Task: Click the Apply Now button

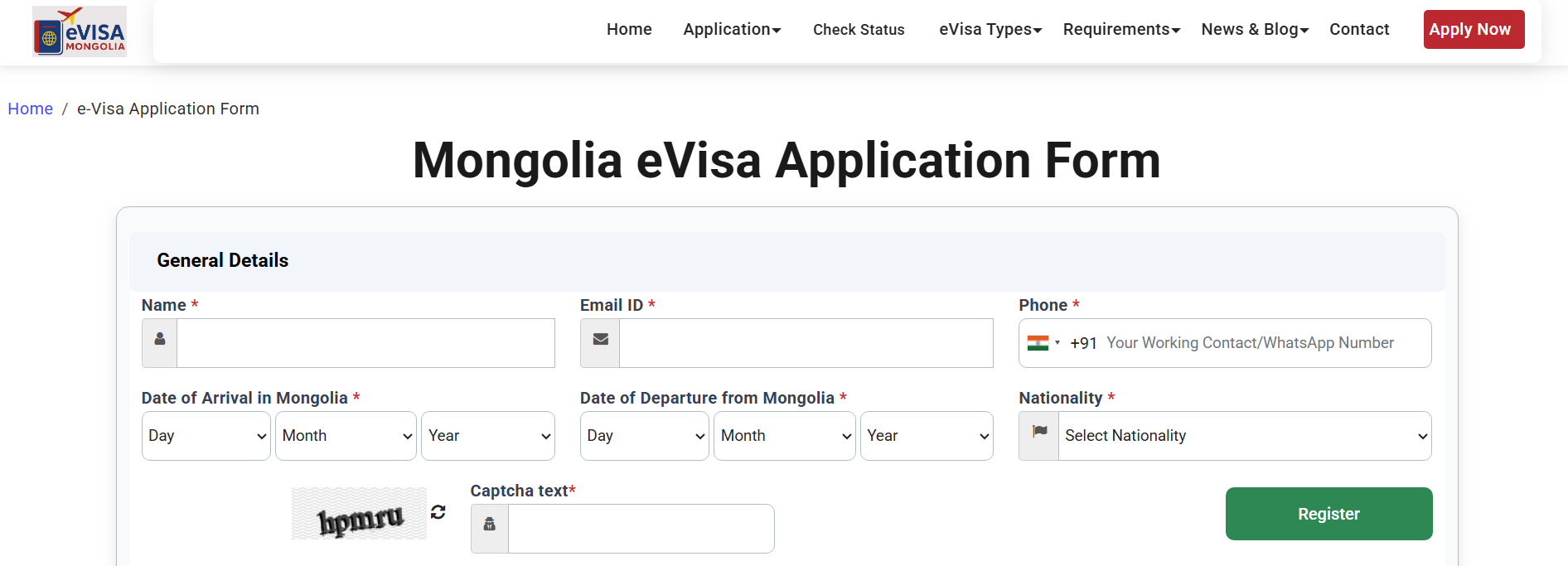Action: (x=1474, y=30)
